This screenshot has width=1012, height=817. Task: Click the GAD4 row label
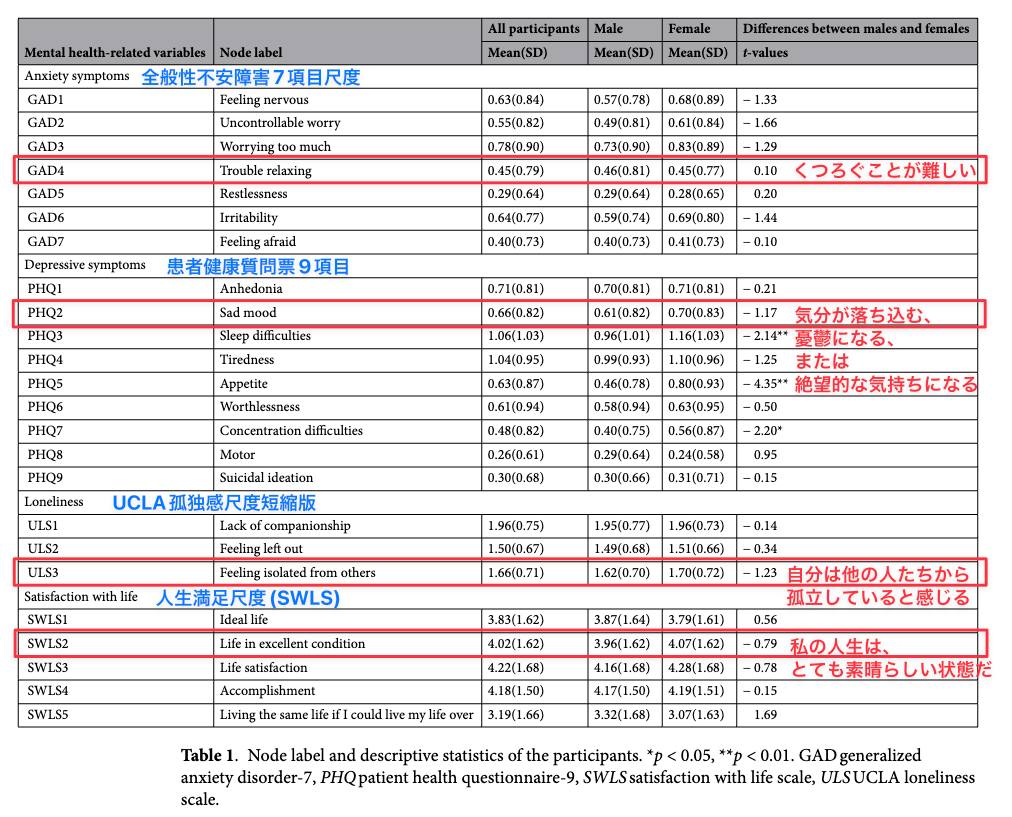tap(46, 170)
